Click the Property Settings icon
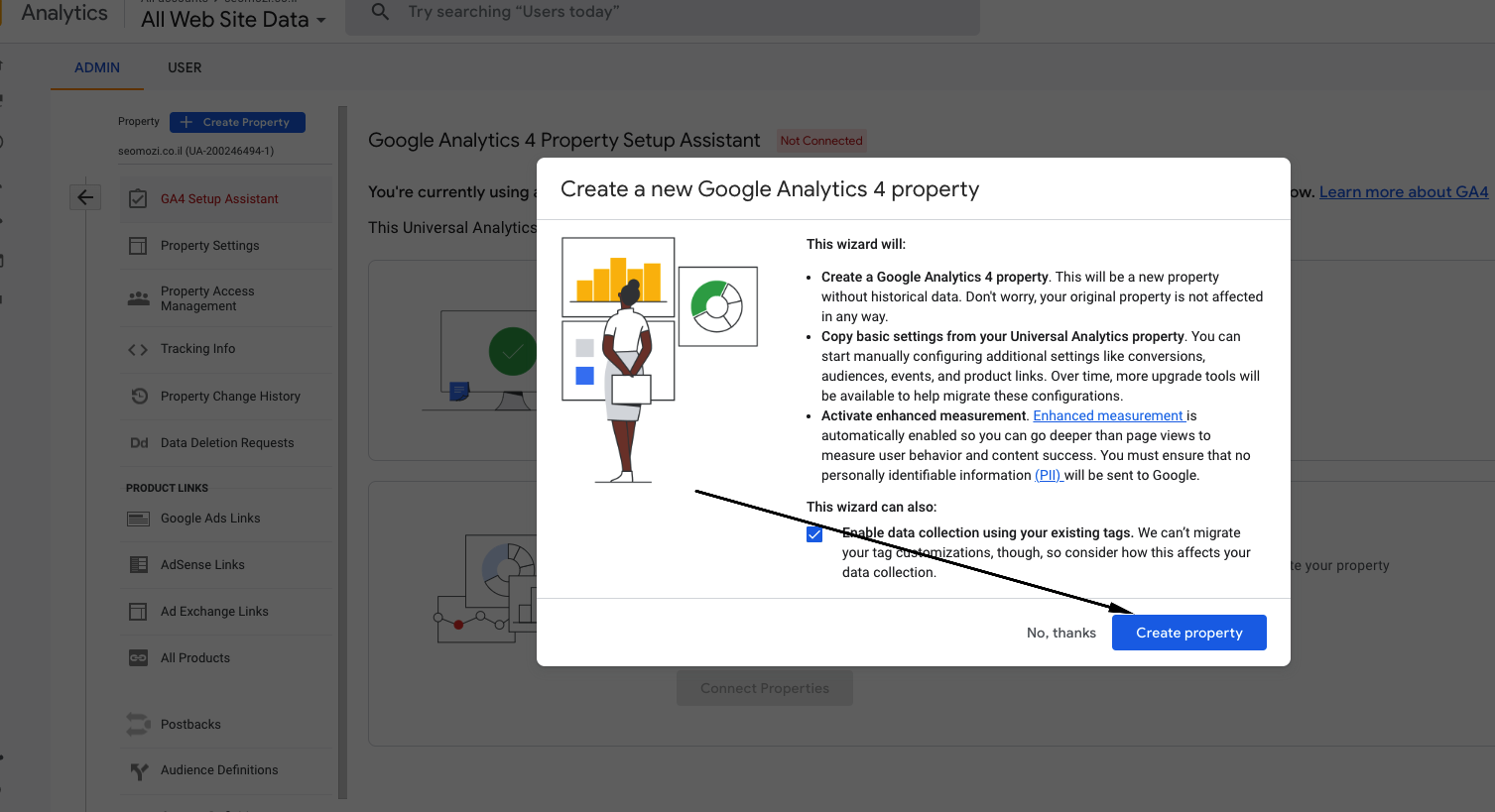1495x812 pixels. point(138,246)
